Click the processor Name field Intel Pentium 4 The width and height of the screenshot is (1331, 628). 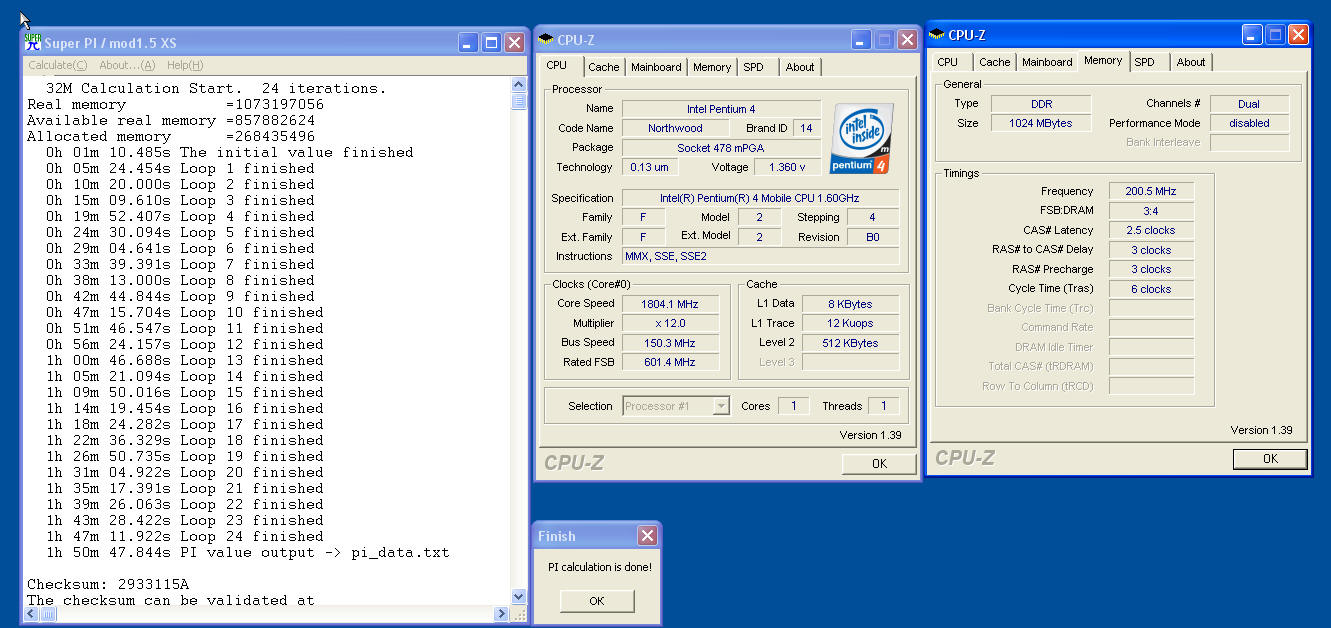pyautogui.click(x=721, y=109)
